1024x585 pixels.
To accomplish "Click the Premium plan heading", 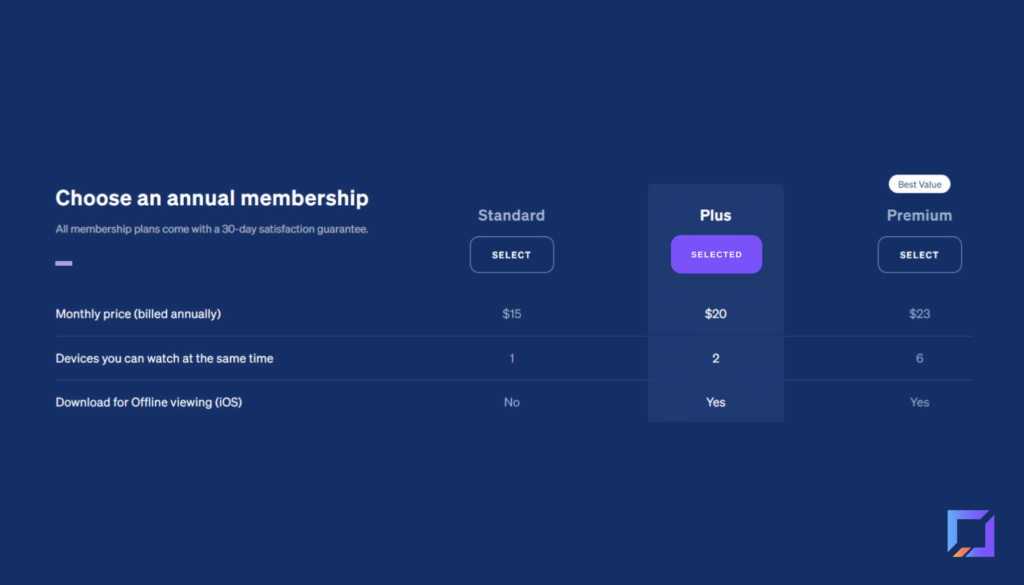I will tap(919, 215).
